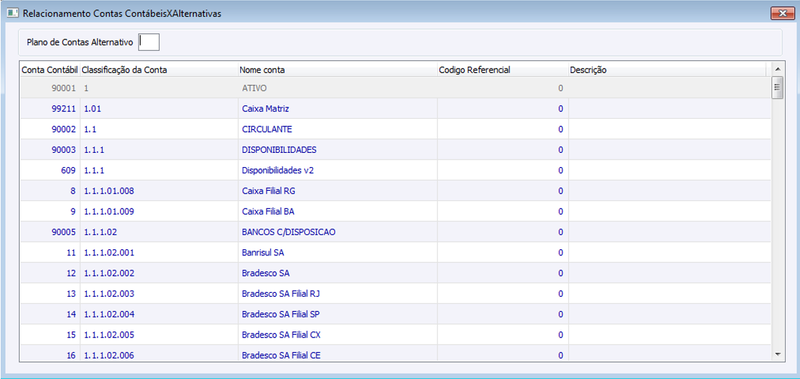The width and height of the screenshot is (800, 379).
Task: Click account number 90001
Action: (x=63, y=88)
